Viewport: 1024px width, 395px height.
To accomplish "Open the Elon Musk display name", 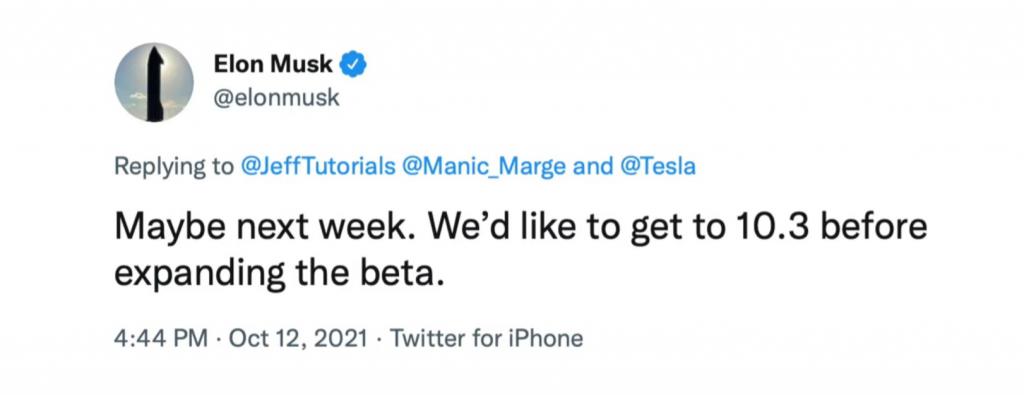I will (274, 65).
